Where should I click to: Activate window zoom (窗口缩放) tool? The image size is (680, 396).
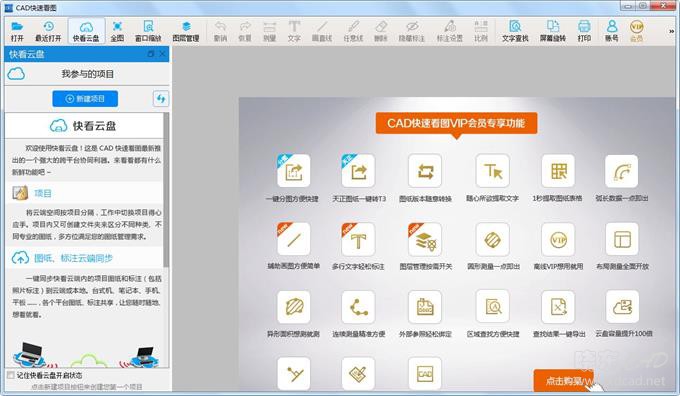(148, 31)
